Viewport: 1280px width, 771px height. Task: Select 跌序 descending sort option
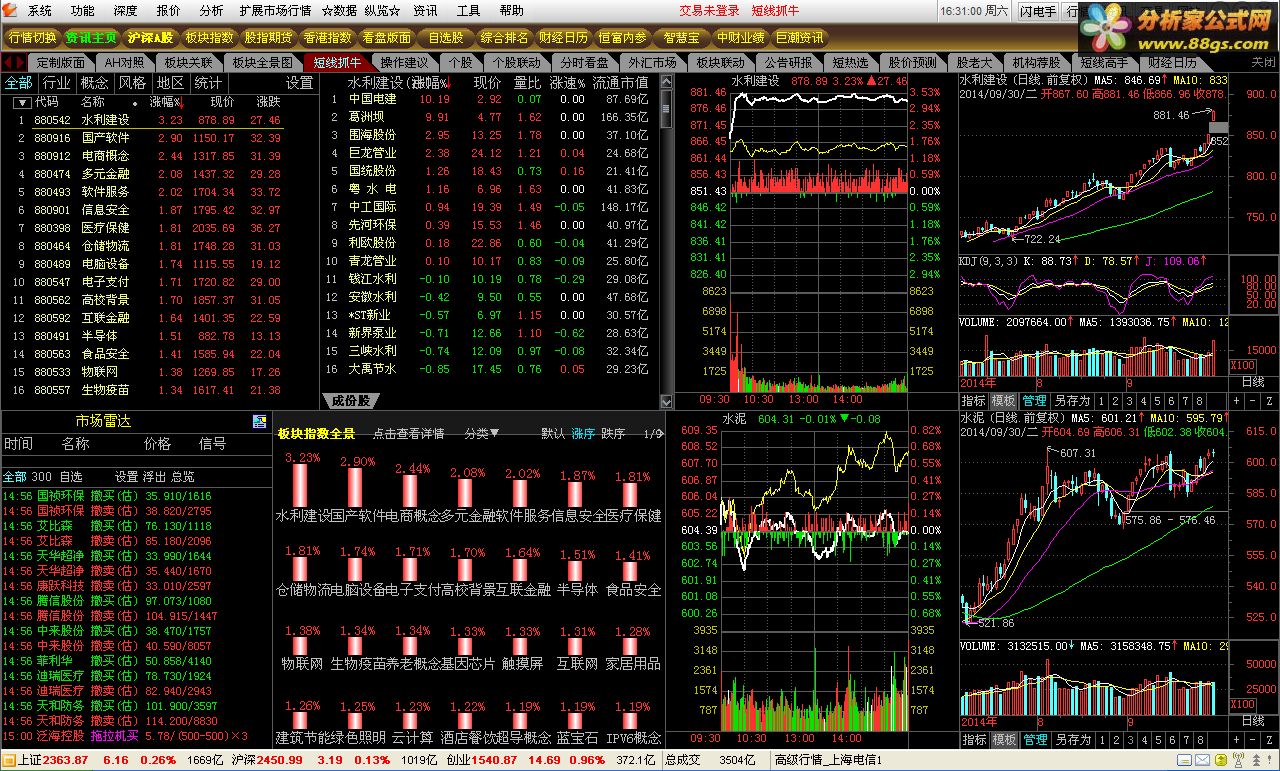coord(614,434)
